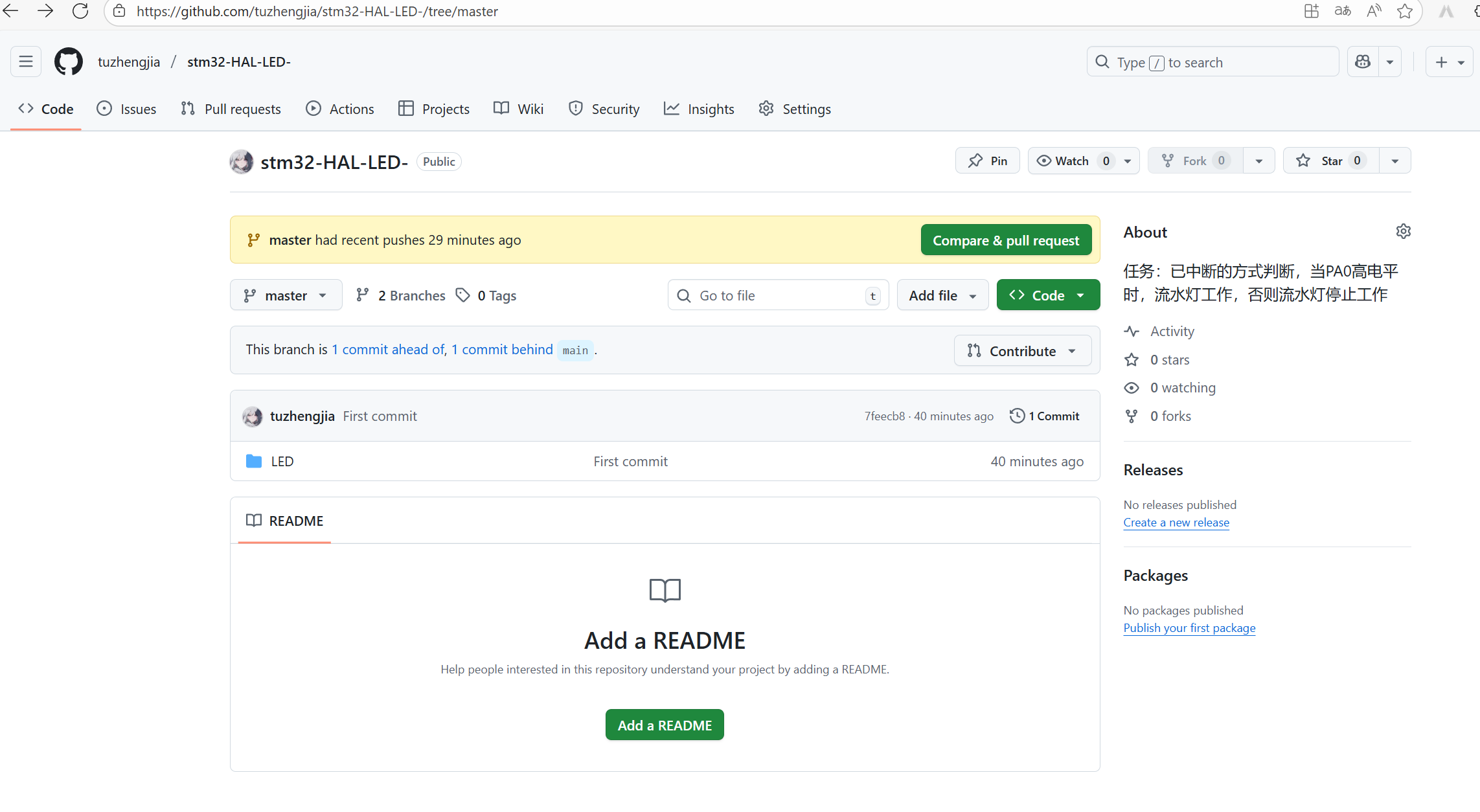View site information via the lock icon
Screen dimensions: 1480x812
(x=119, y=11)
